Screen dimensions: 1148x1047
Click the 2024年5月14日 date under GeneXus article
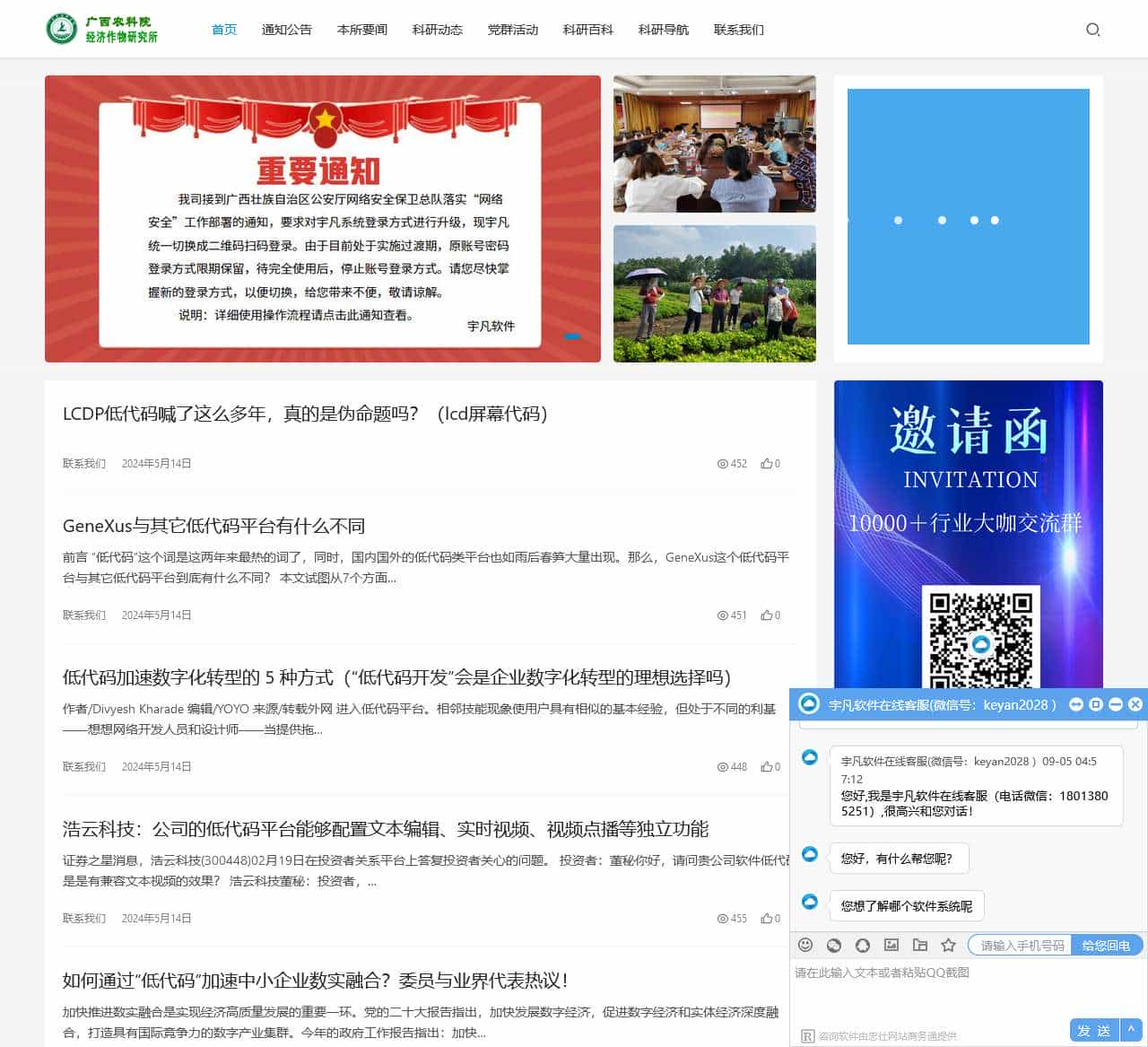(x=157, y=615)
